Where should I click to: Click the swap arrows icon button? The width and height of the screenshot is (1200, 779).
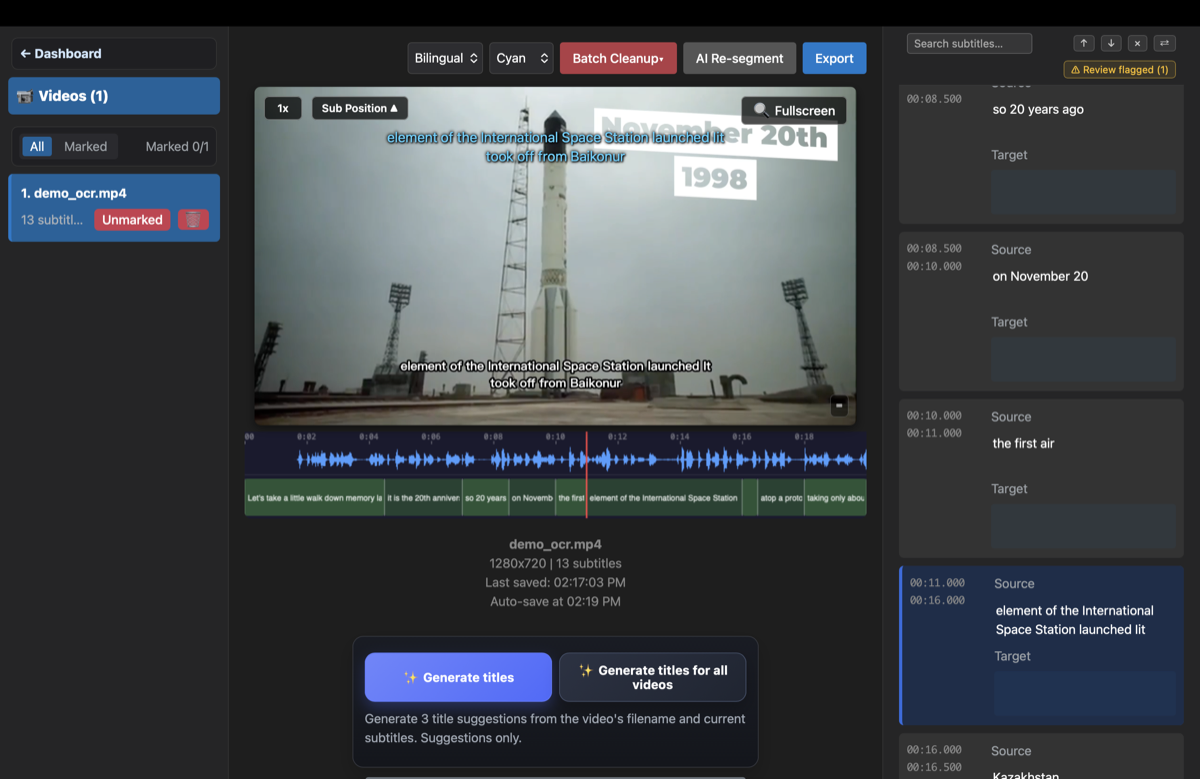(1164, 43)
